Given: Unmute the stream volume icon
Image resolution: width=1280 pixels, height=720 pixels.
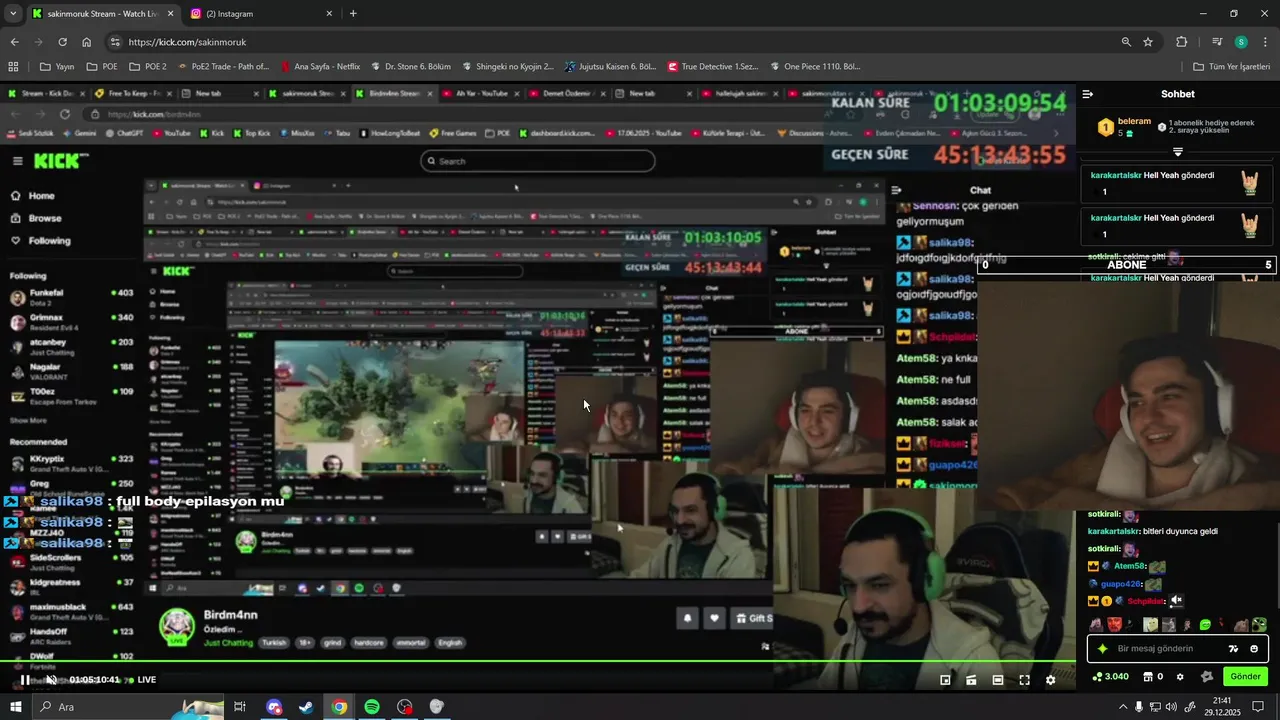Looking at the screenshot, I should [51, 680].
